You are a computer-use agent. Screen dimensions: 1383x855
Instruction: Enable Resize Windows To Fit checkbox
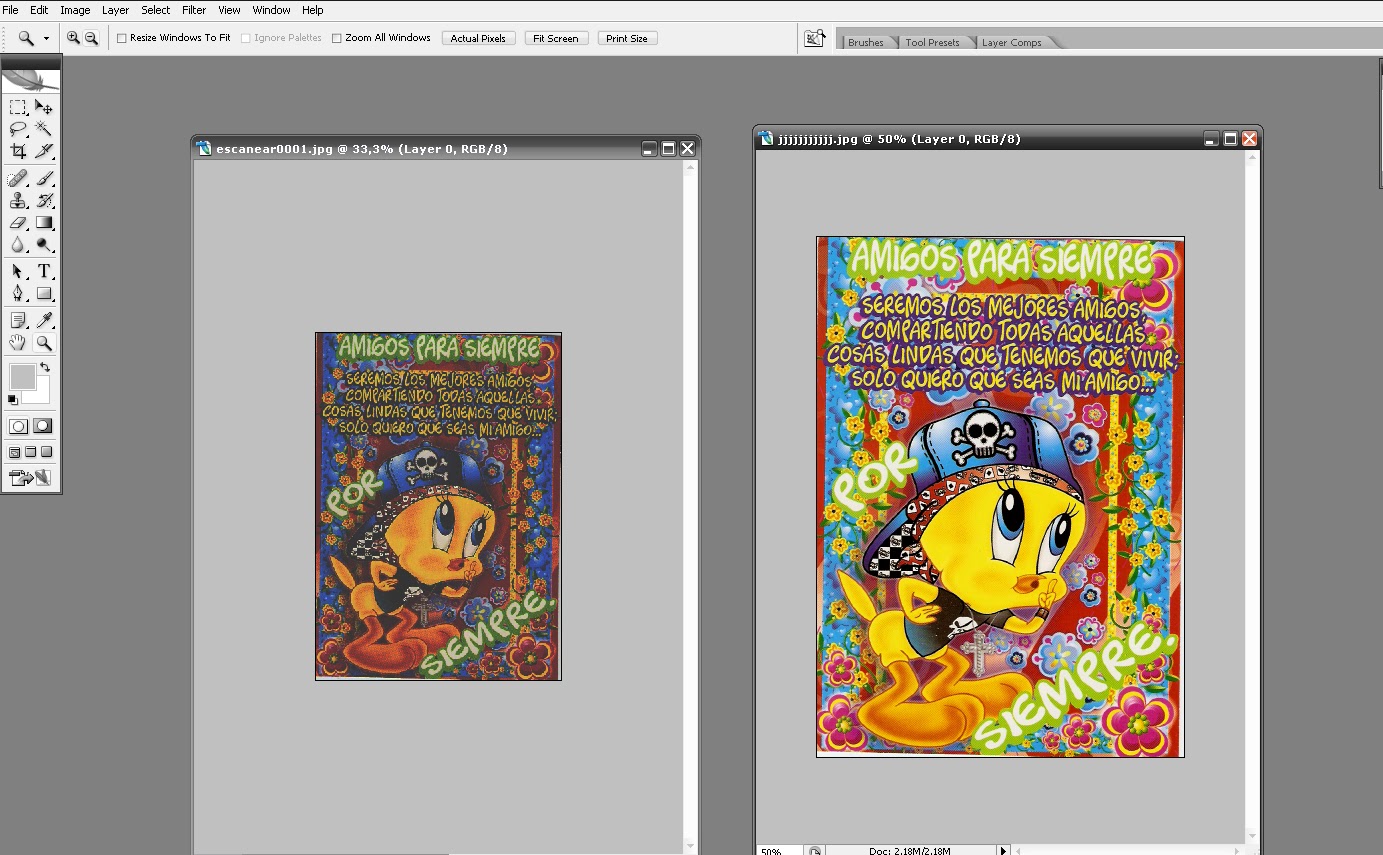pos(122,38)
